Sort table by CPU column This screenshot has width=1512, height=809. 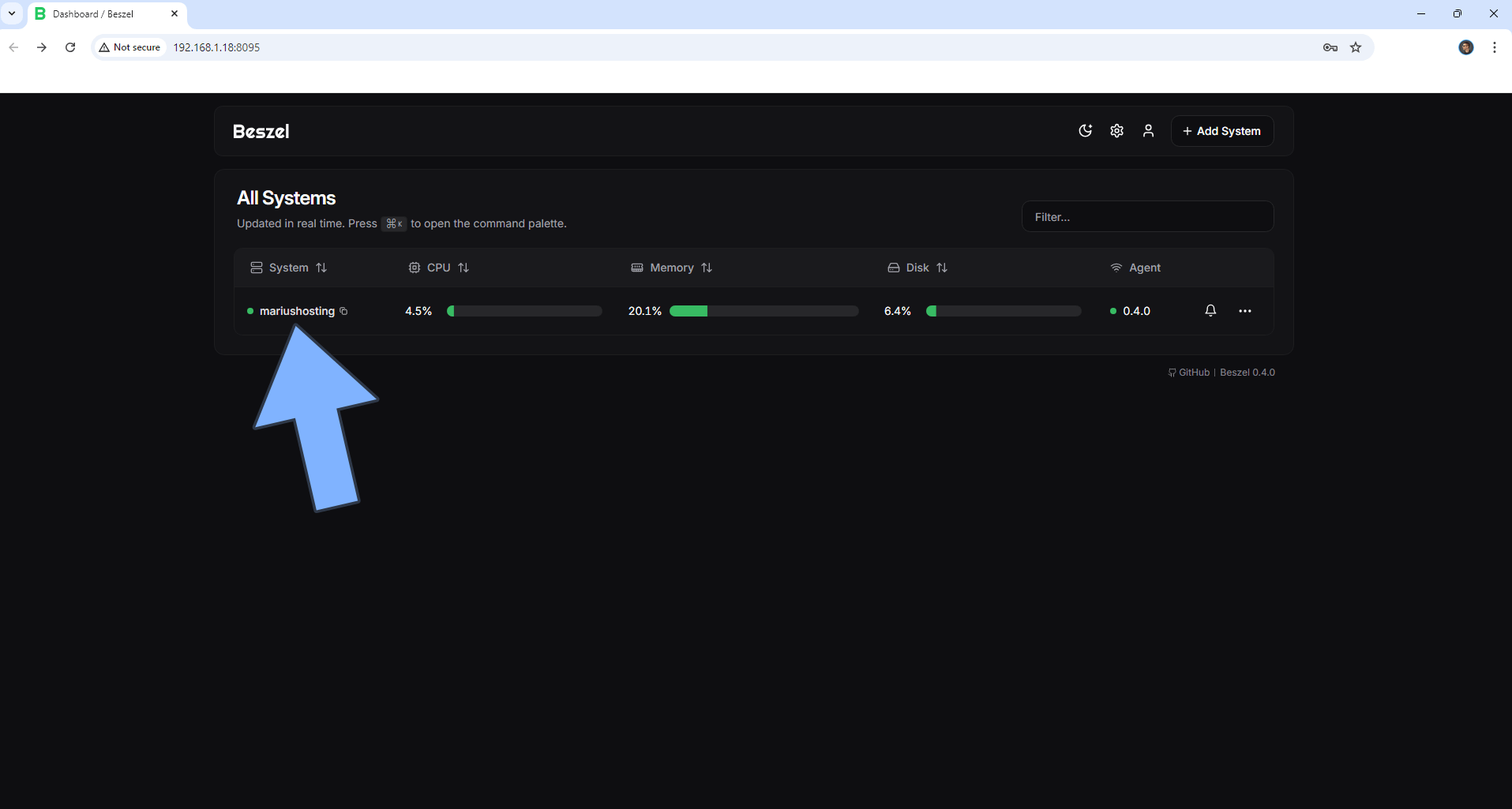coord(439,268)
